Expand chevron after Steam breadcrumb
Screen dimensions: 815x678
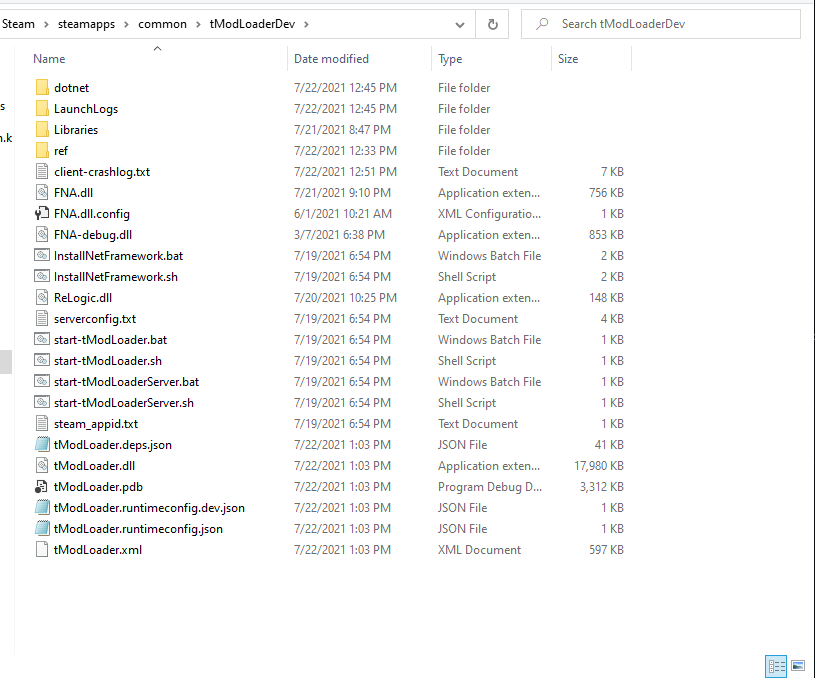46,24
